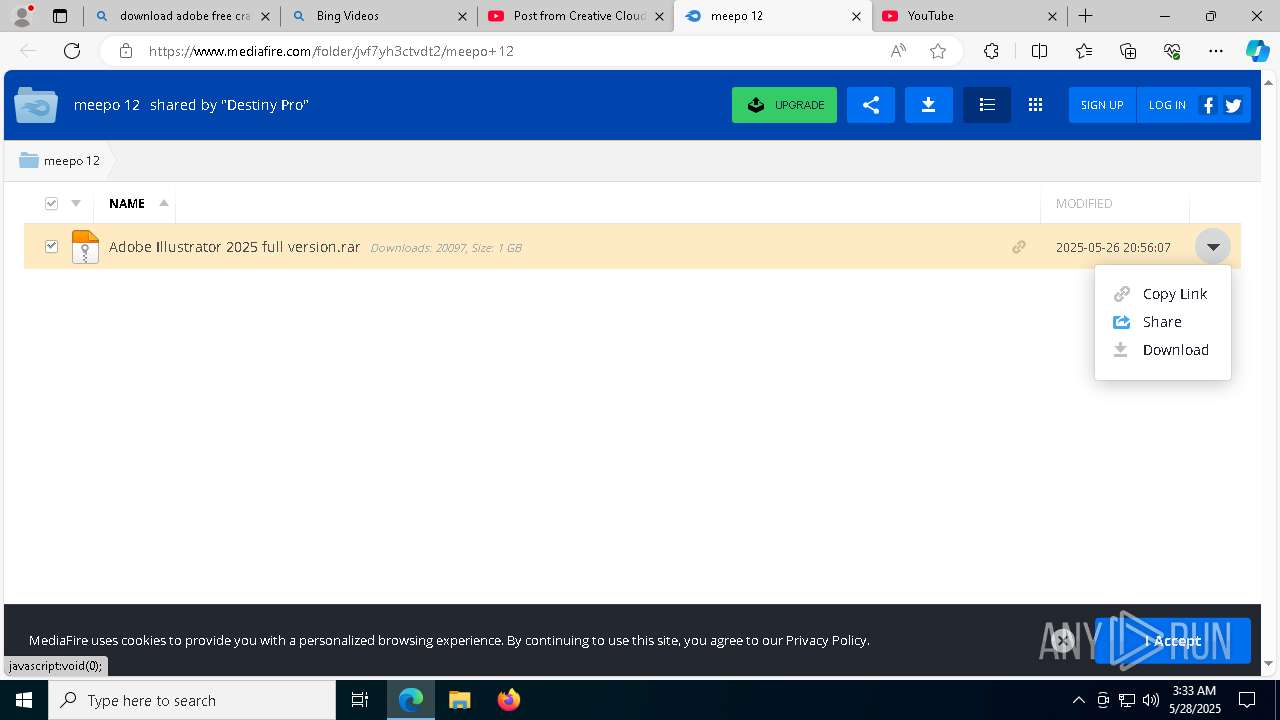Open Settings and more menu
Screen dimensions: 1280x720
1216,51
